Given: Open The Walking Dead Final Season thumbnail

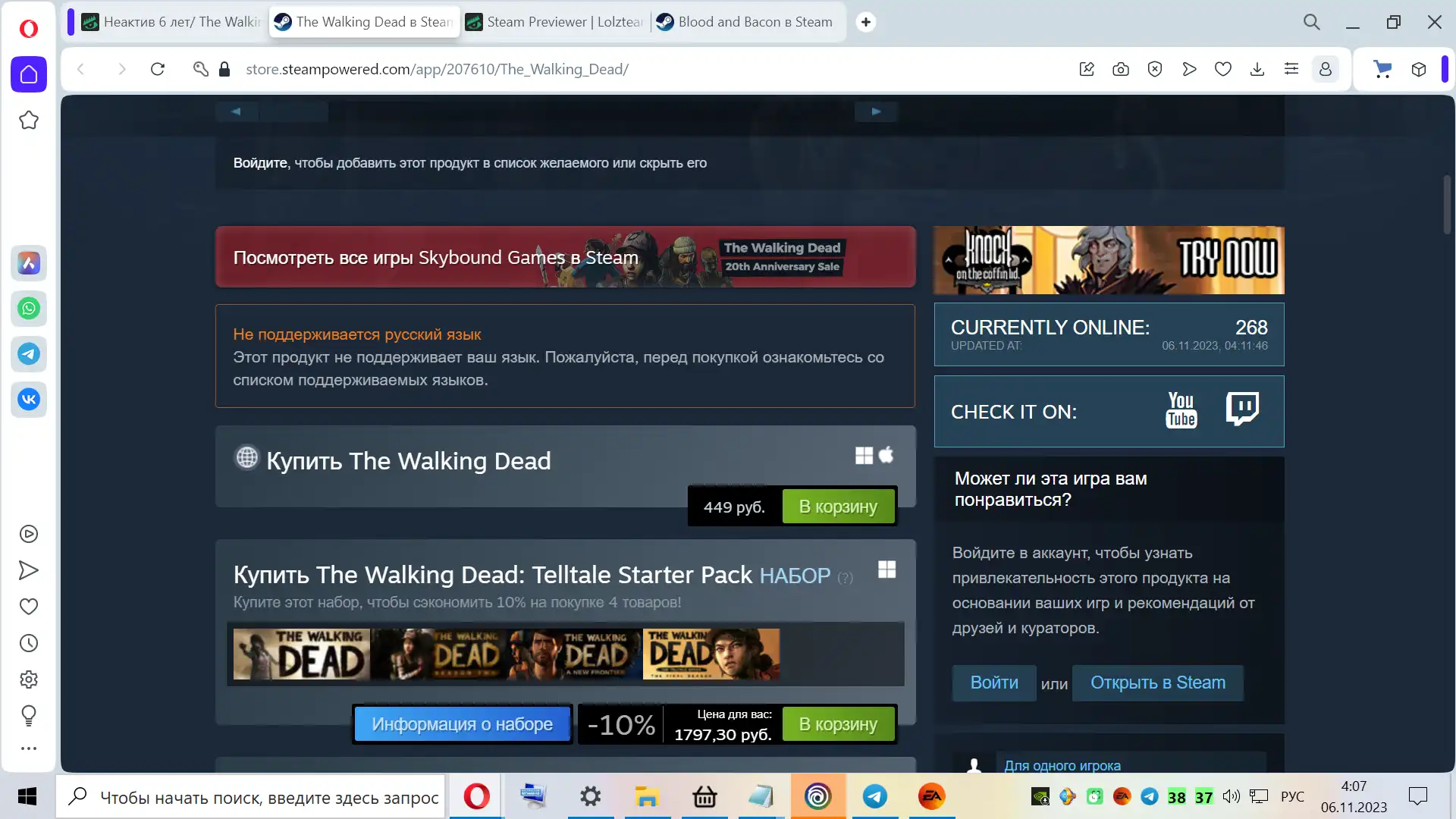Looking at the screenshot, I should [711, 654].
